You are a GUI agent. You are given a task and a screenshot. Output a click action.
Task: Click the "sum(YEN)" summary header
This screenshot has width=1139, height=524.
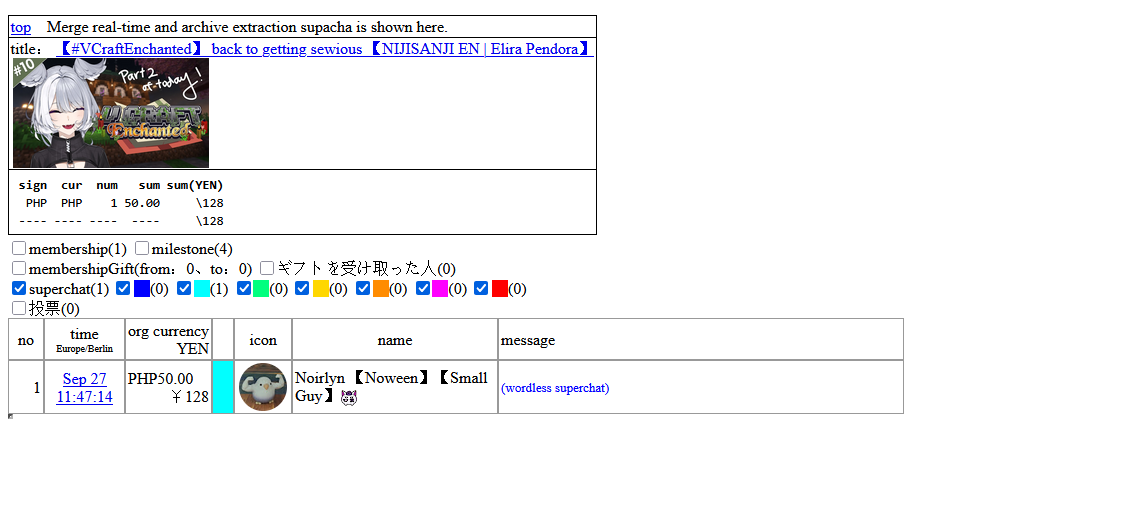click(x=195, y=185)
